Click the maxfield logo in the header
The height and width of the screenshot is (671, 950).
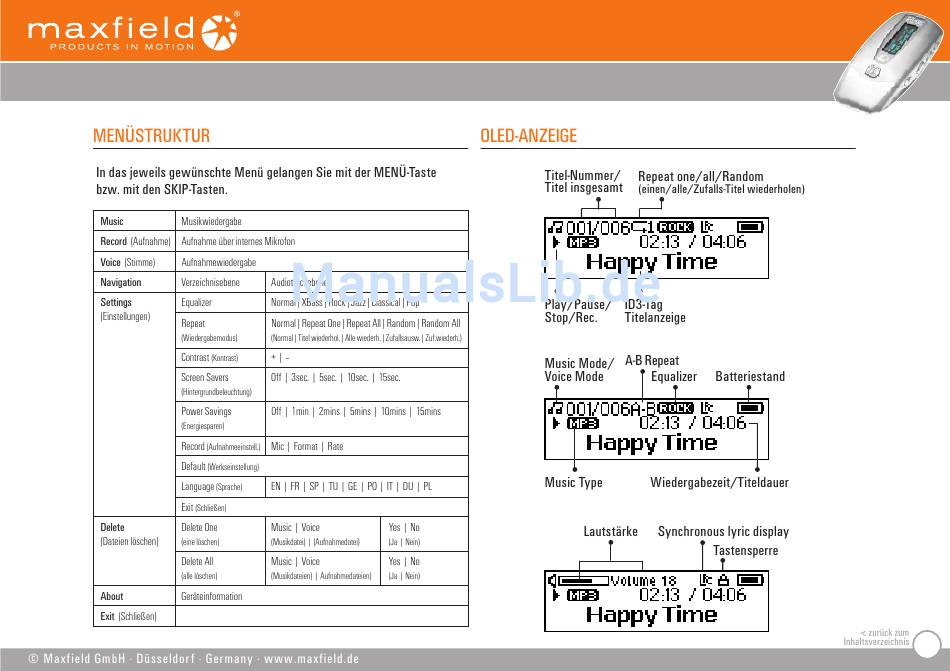[133, 32]
